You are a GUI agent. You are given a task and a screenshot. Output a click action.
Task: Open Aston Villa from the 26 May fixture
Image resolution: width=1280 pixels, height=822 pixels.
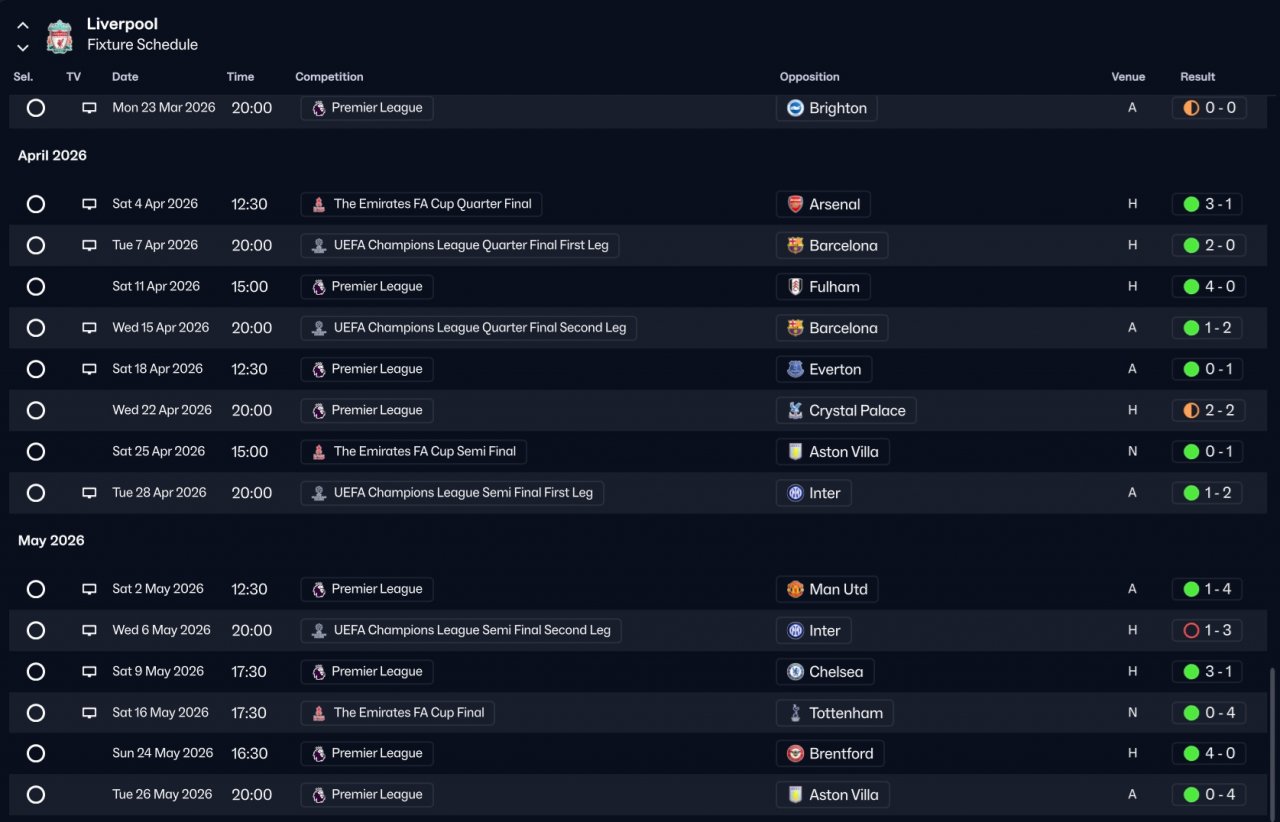pyautogui.click(x=833, y=795)
